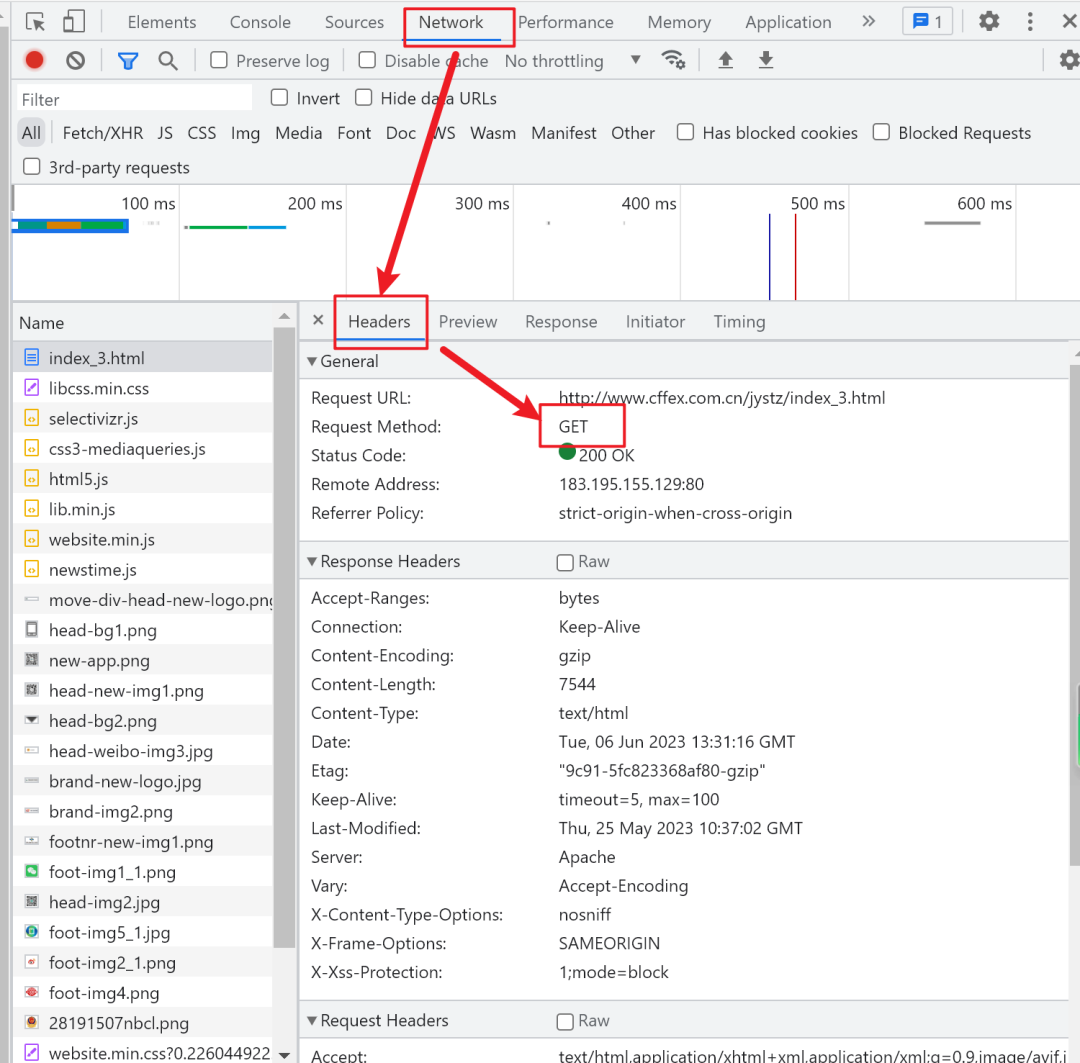Switch to the Console tab
The width and height of the screenshot is (1080, 1063).
(x=260, y=22)
